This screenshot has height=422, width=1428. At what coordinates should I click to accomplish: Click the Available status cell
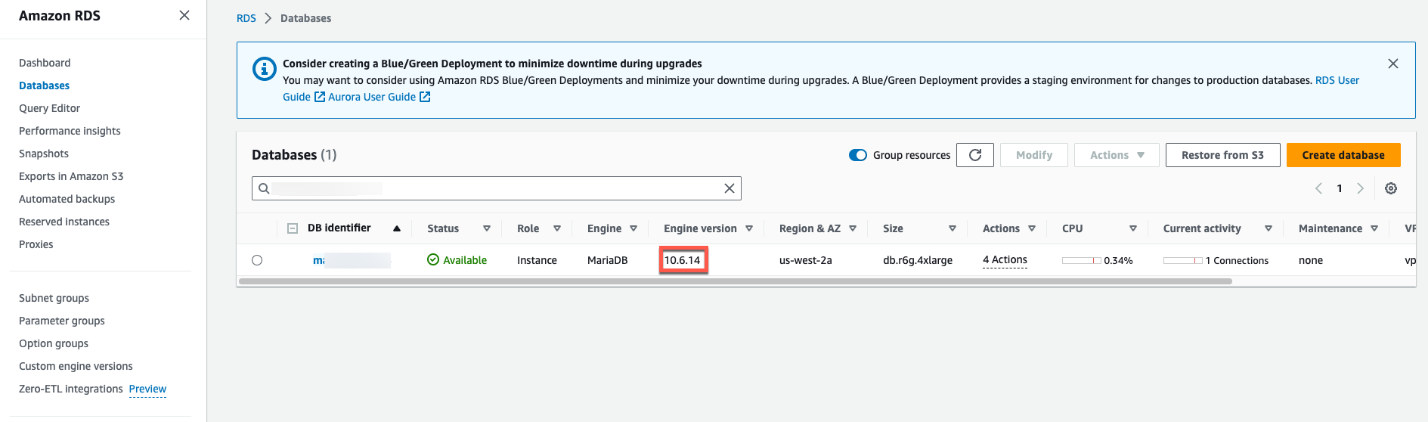tap(457, 260)
